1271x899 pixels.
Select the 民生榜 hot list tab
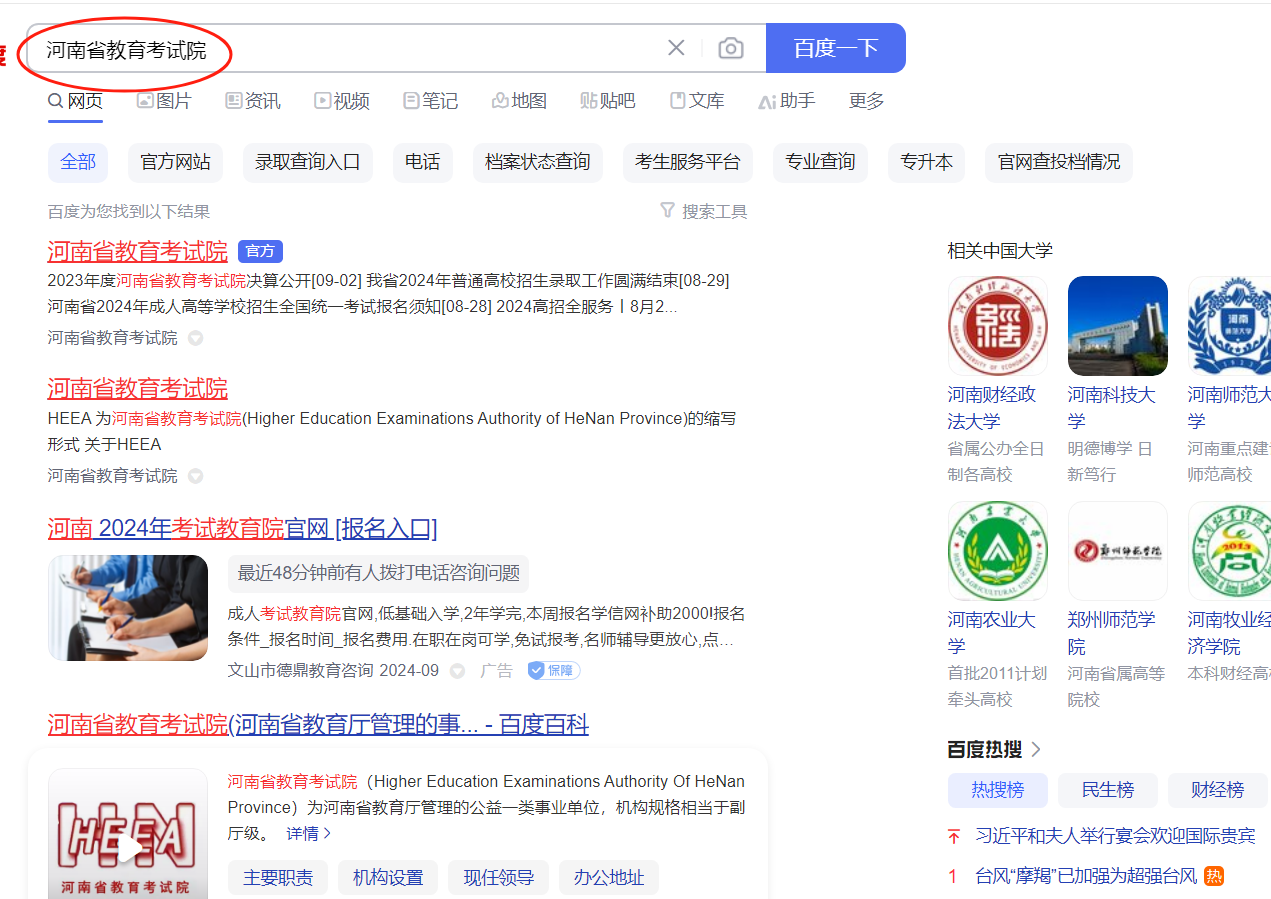click(x=1107, y=790)
